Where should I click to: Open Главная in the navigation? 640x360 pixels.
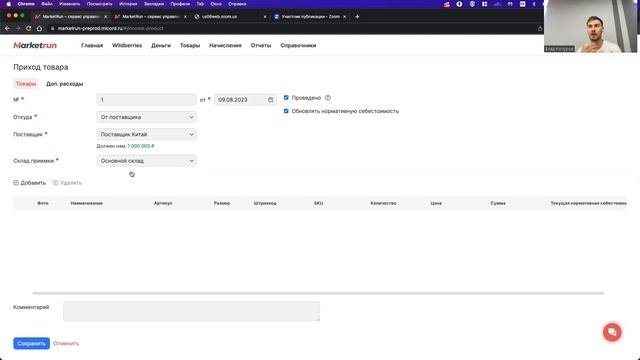[x=92, y=45]
